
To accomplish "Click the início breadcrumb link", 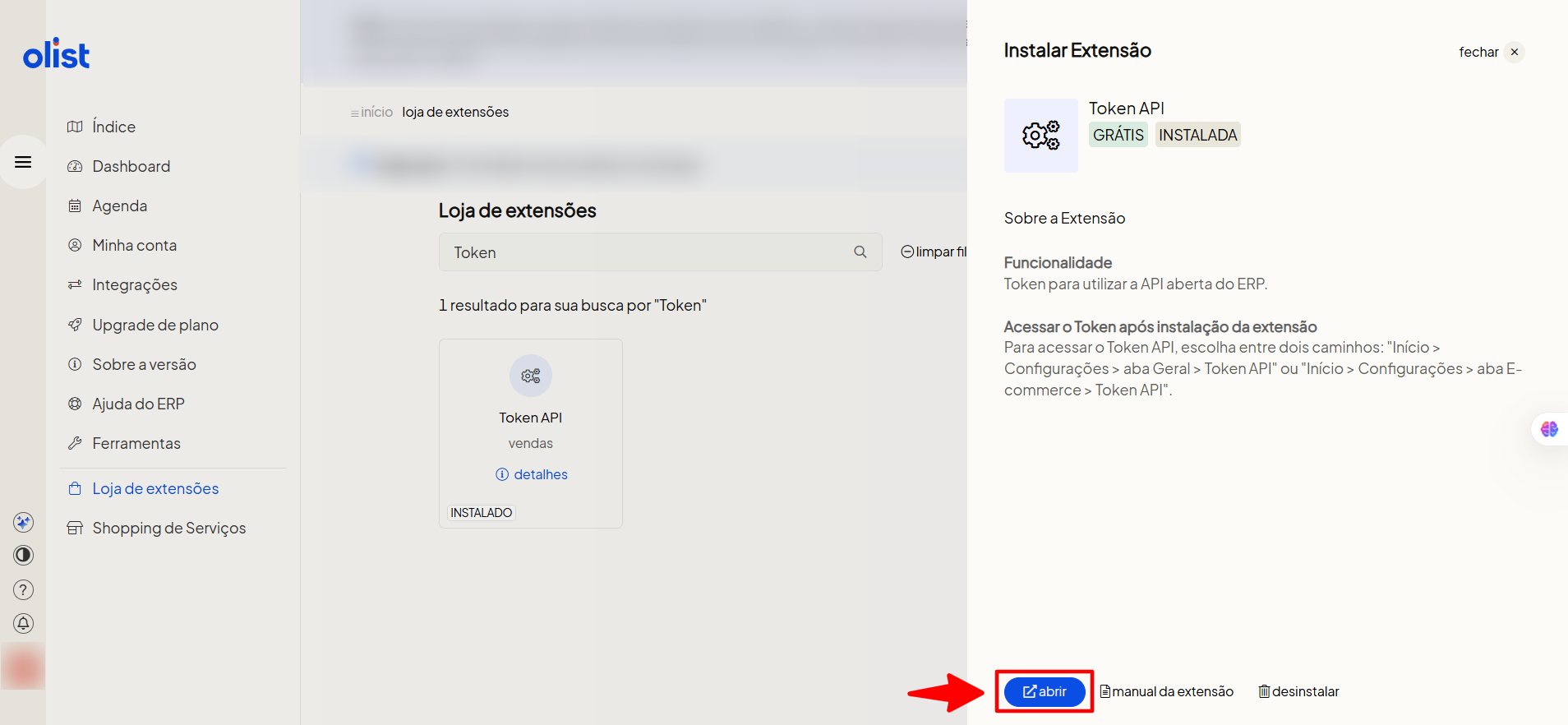I will (x=376, y=112).
